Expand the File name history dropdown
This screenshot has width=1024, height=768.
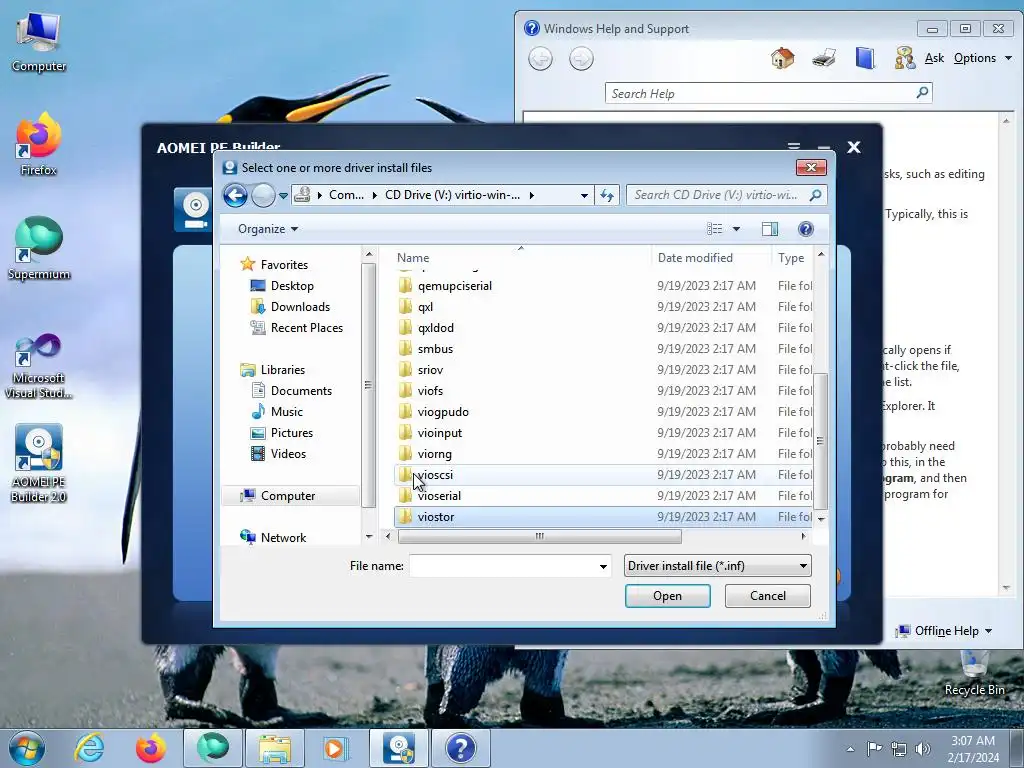(603, 566)
